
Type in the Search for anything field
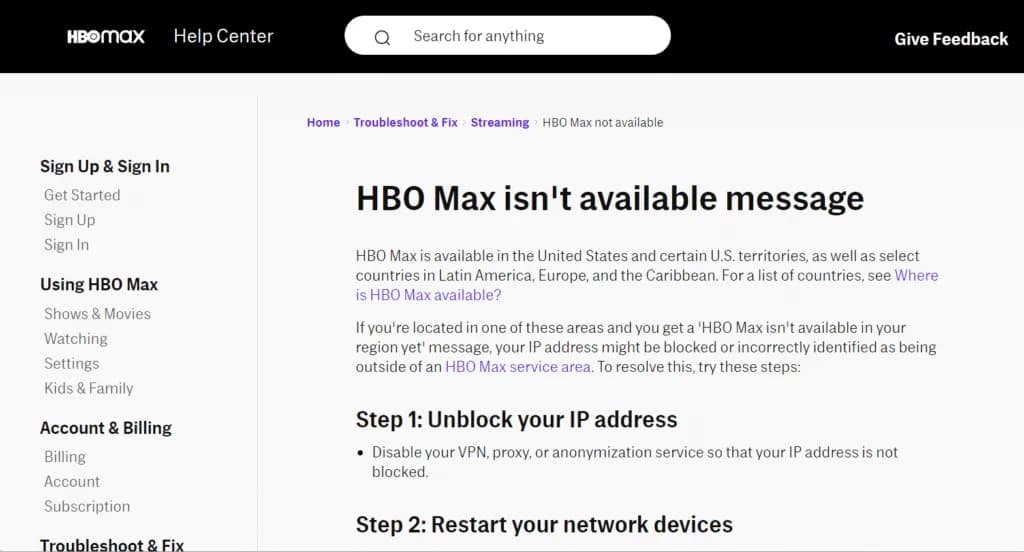click(x=530, y=36)
